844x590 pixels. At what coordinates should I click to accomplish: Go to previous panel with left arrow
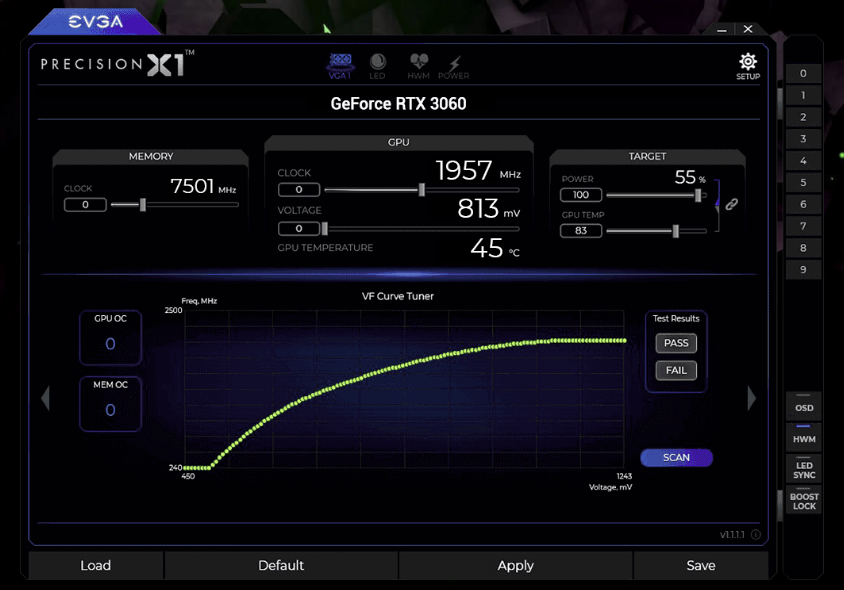point(45,398)
